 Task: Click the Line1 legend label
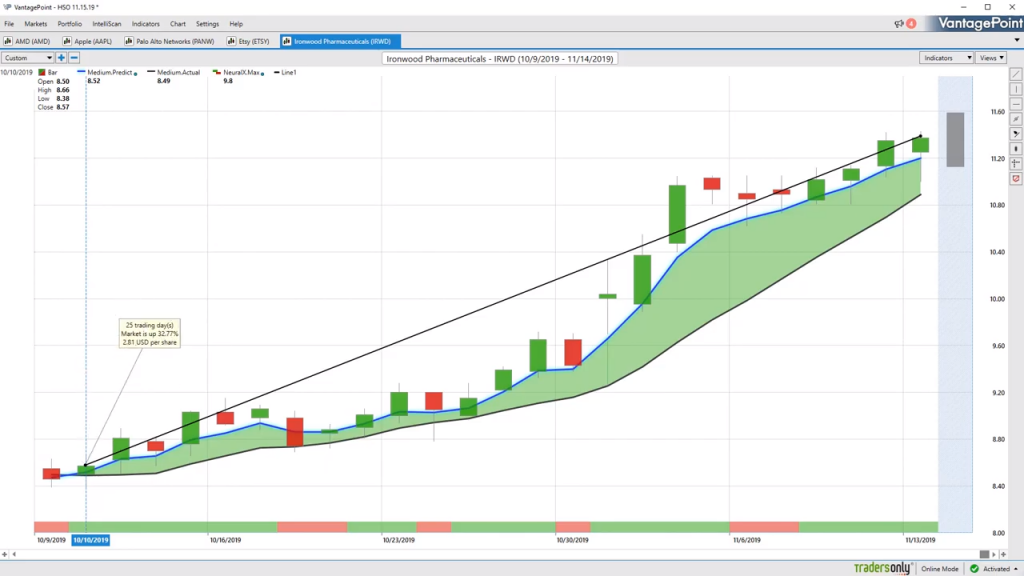click(289, 72)
